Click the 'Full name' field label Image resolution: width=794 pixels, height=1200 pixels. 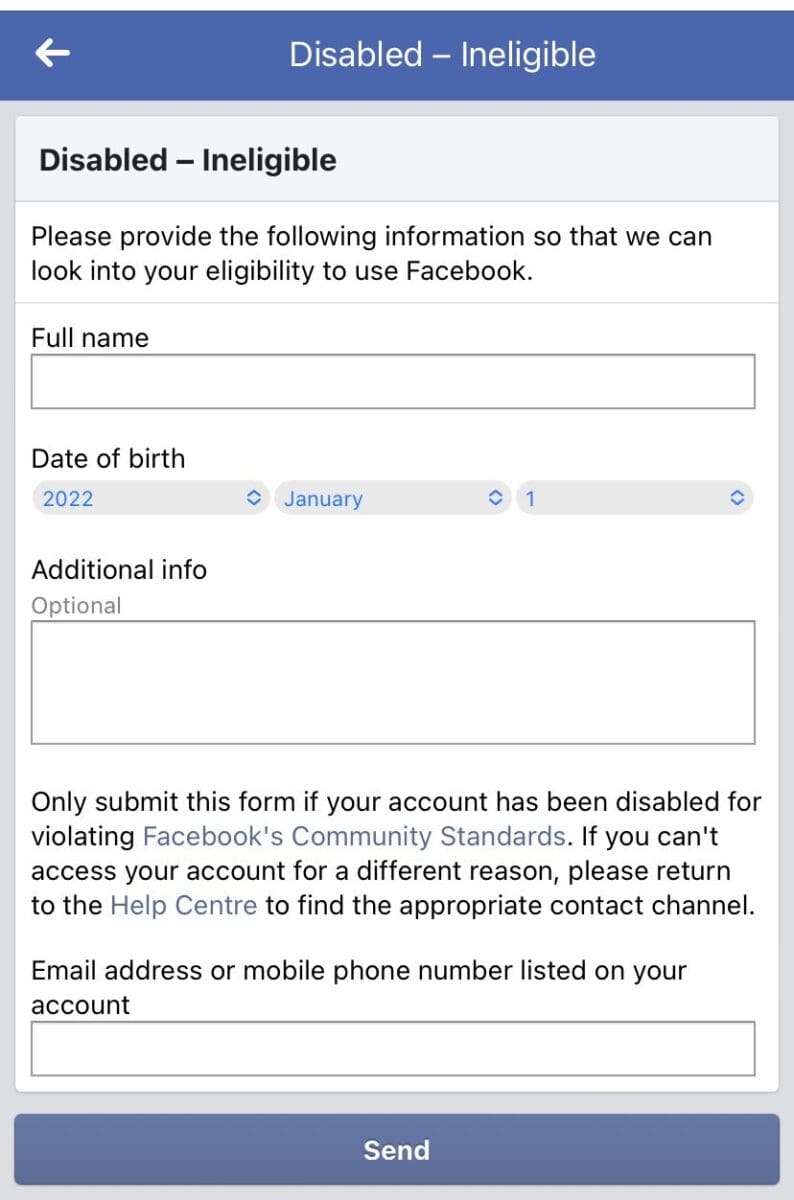coord(90,338)
